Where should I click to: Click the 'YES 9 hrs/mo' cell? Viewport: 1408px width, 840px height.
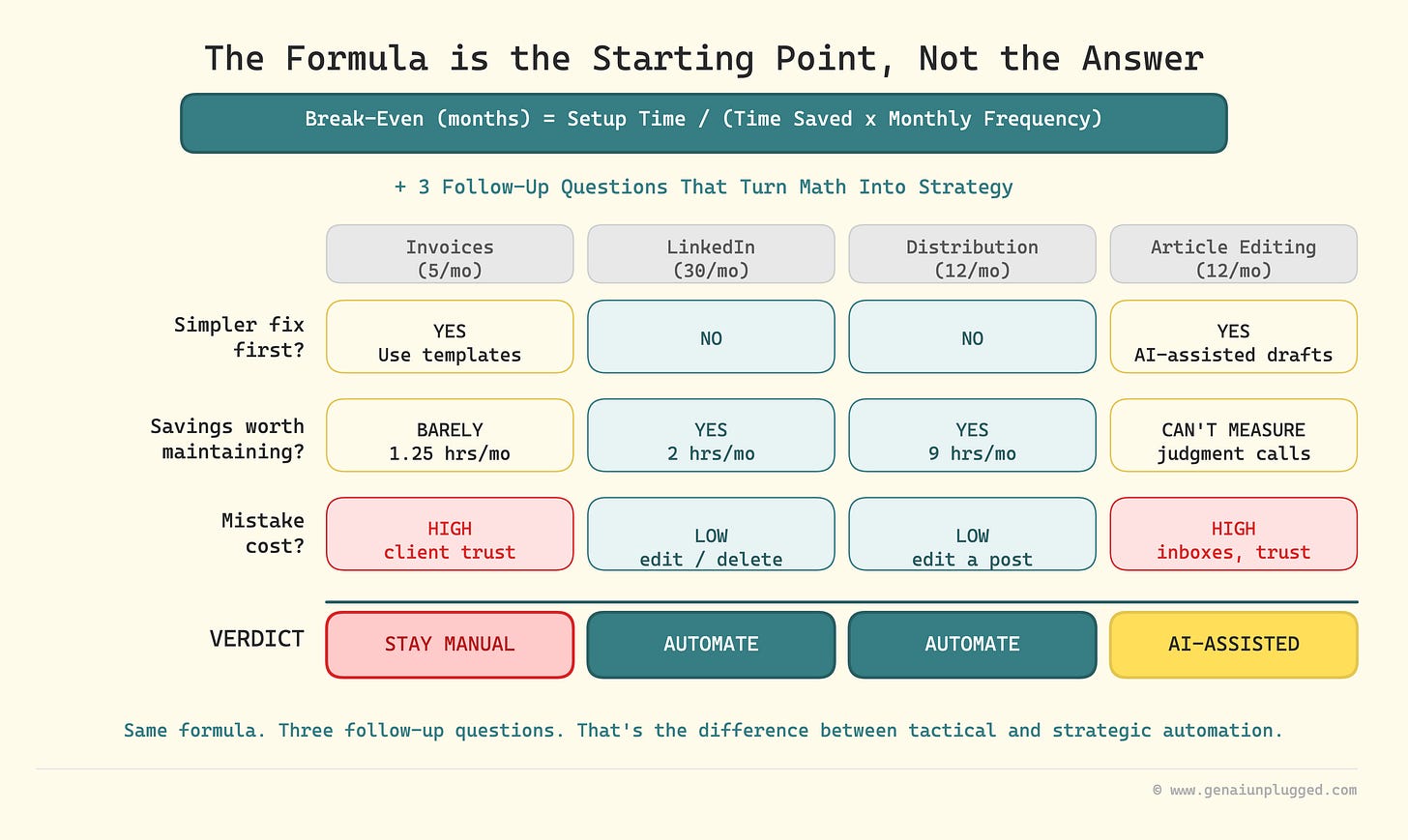pyautogui.click(x=972, y=435)
